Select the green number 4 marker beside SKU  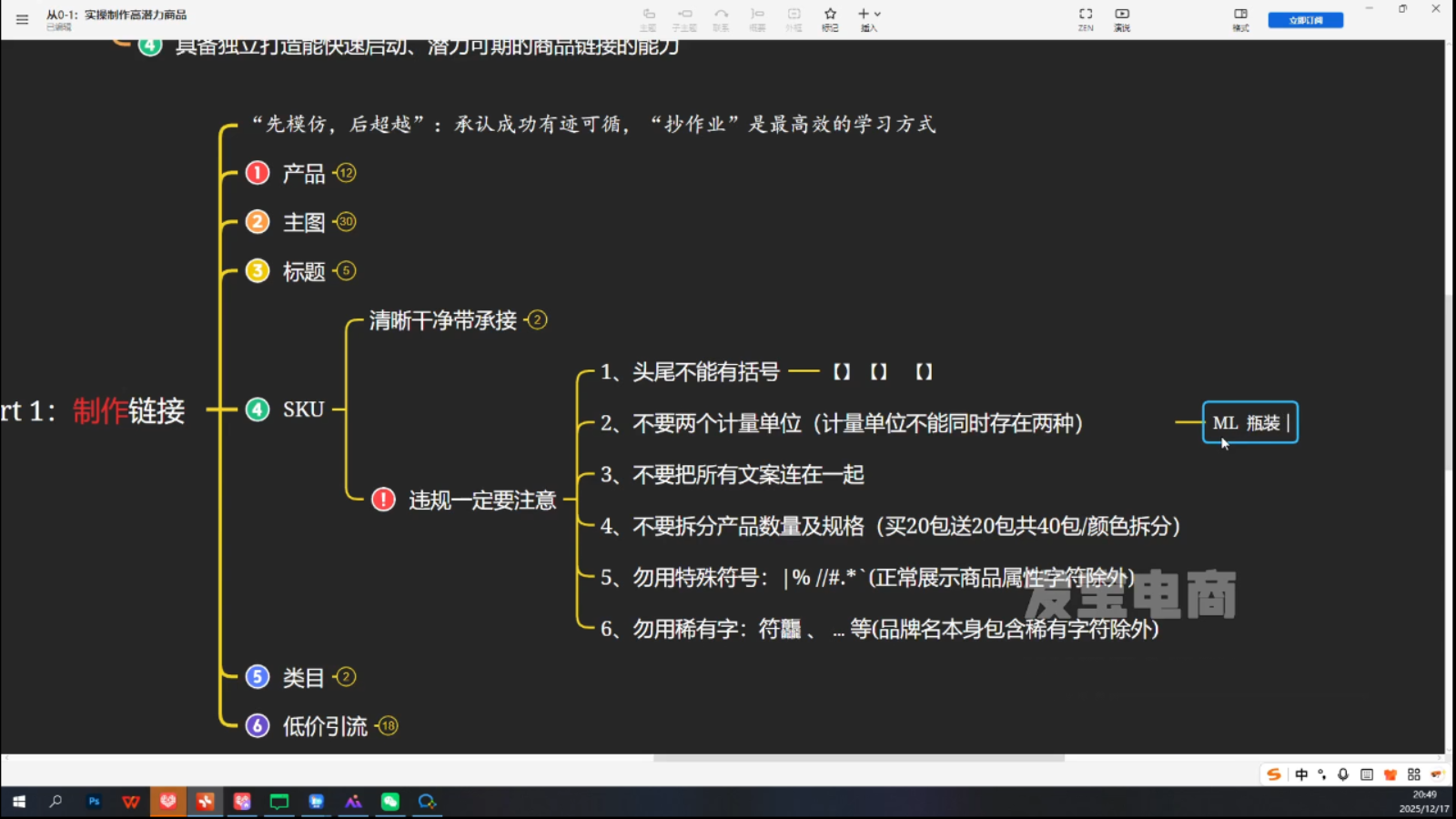point(258,409)
